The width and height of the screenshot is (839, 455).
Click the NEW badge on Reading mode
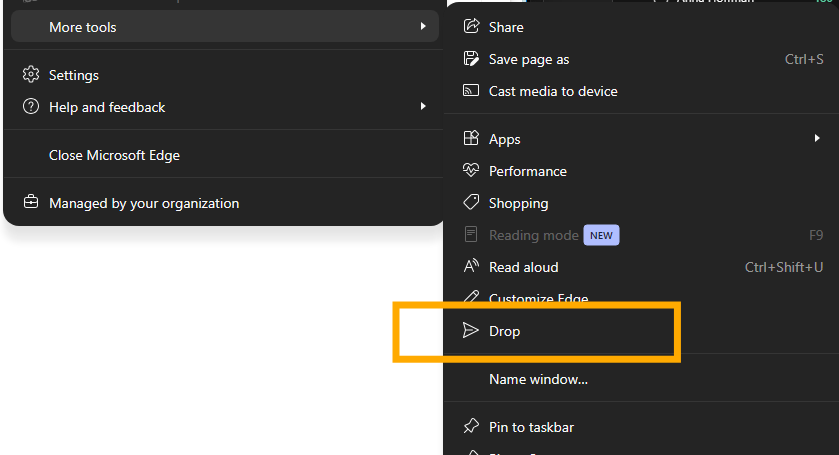[x=601, y=236]
